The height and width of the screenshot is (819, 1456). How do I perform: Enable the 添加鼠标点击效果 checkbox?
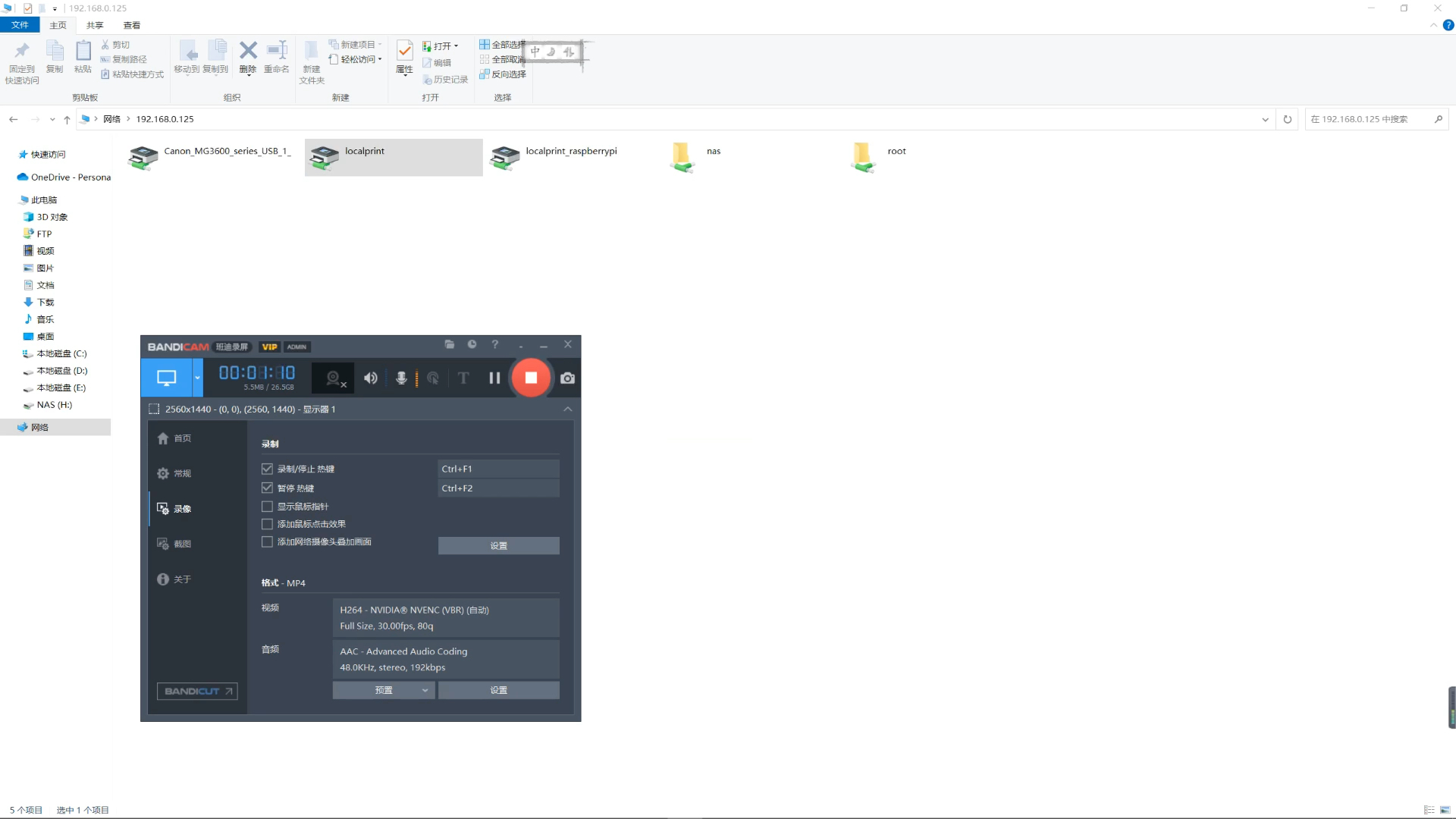click(x=267, y=524)
